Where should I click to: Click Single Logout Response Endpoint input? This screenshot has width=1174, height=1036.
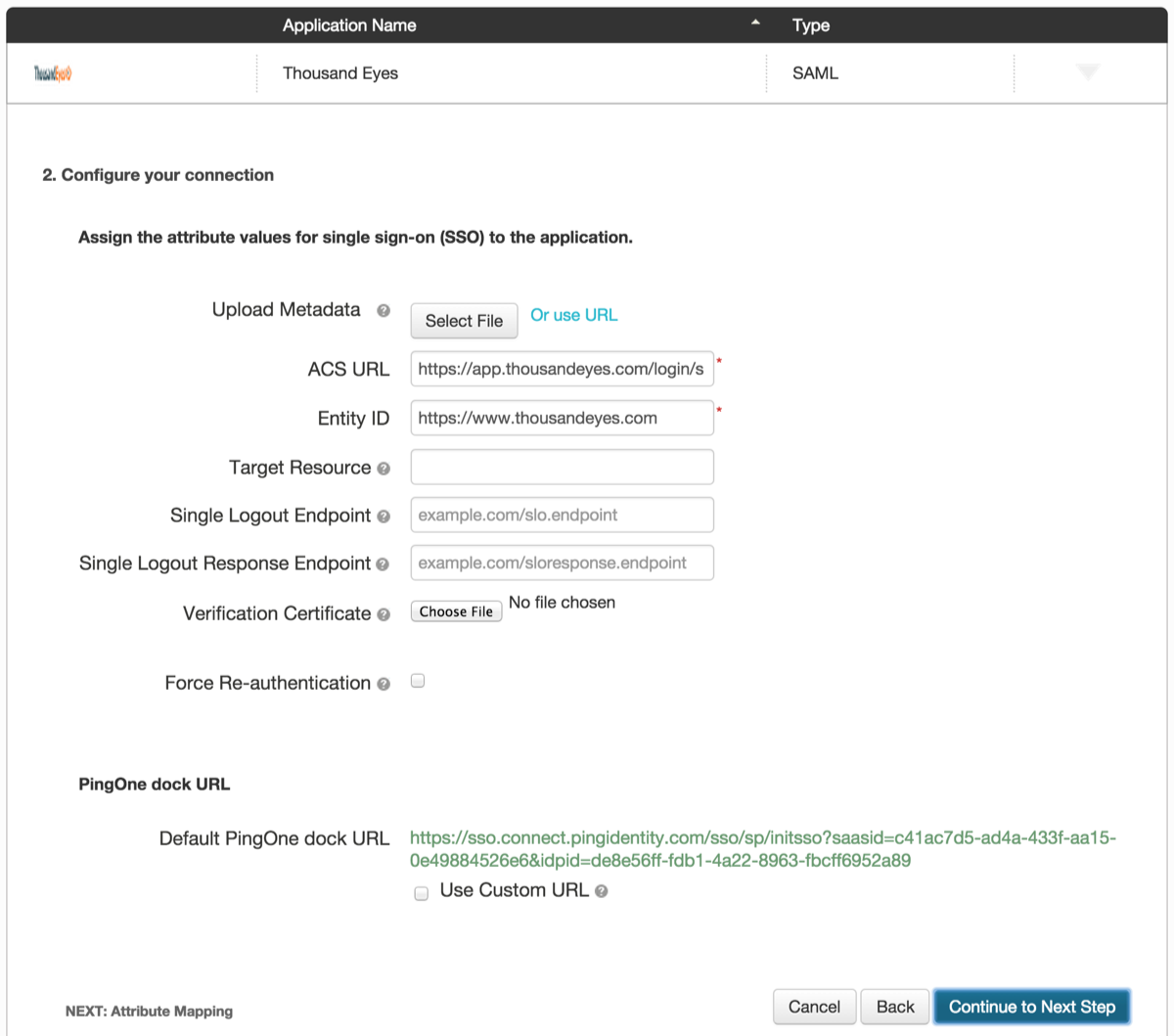pyautogui.click(x=562, y=563)
